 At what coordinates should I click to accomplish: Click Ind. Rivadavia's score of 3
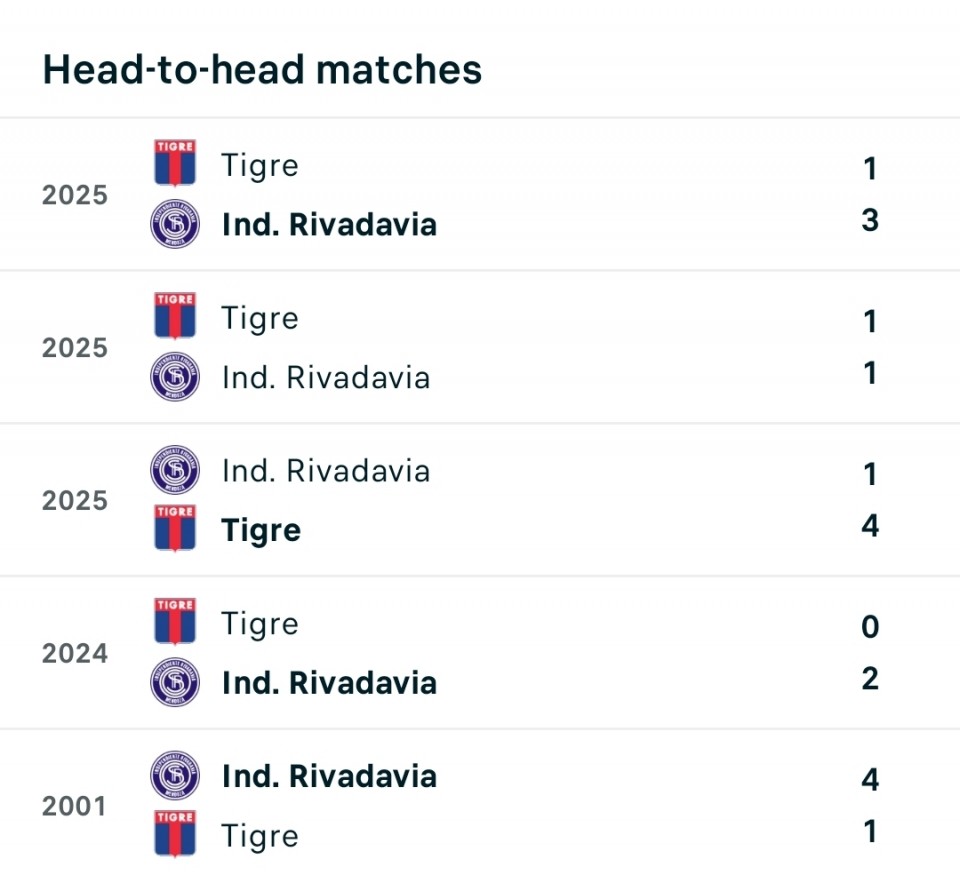[x=870, y=220]
